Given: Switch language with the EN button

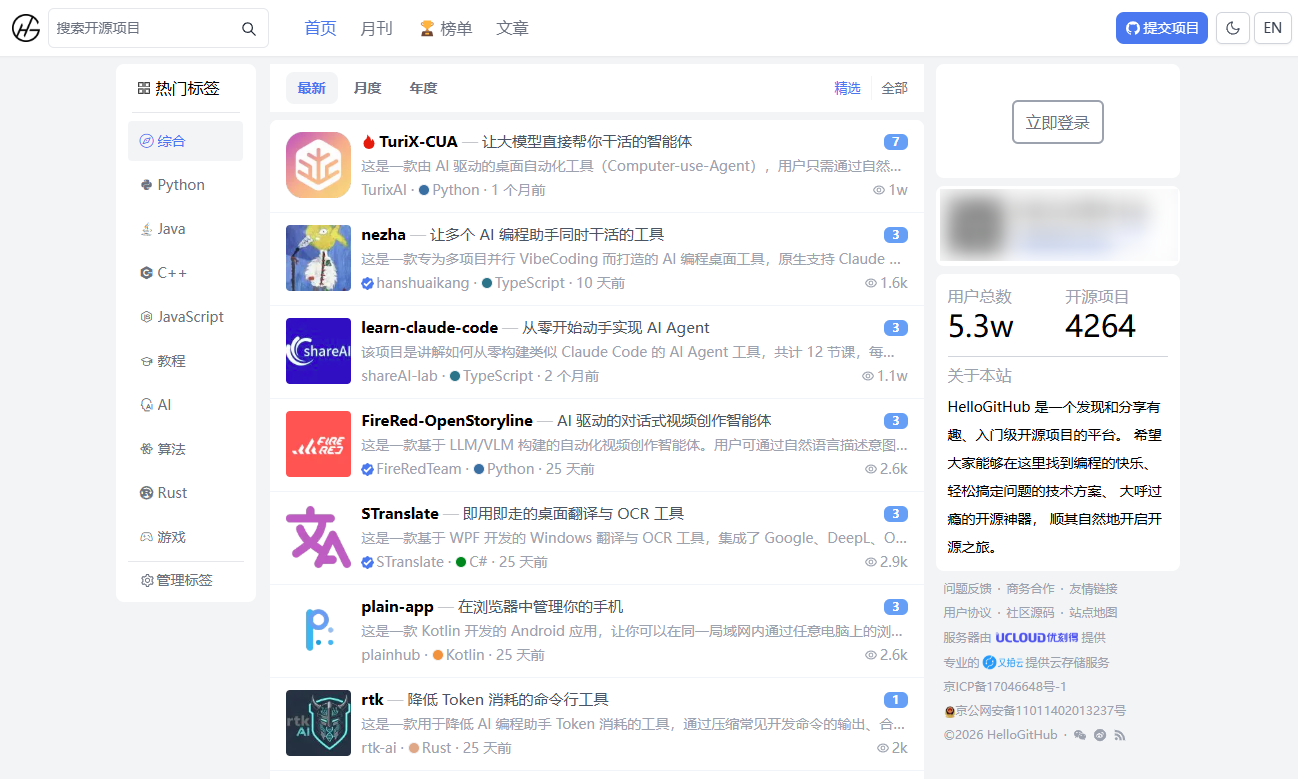Looking at the screenshot, I should pos(1272,28).
